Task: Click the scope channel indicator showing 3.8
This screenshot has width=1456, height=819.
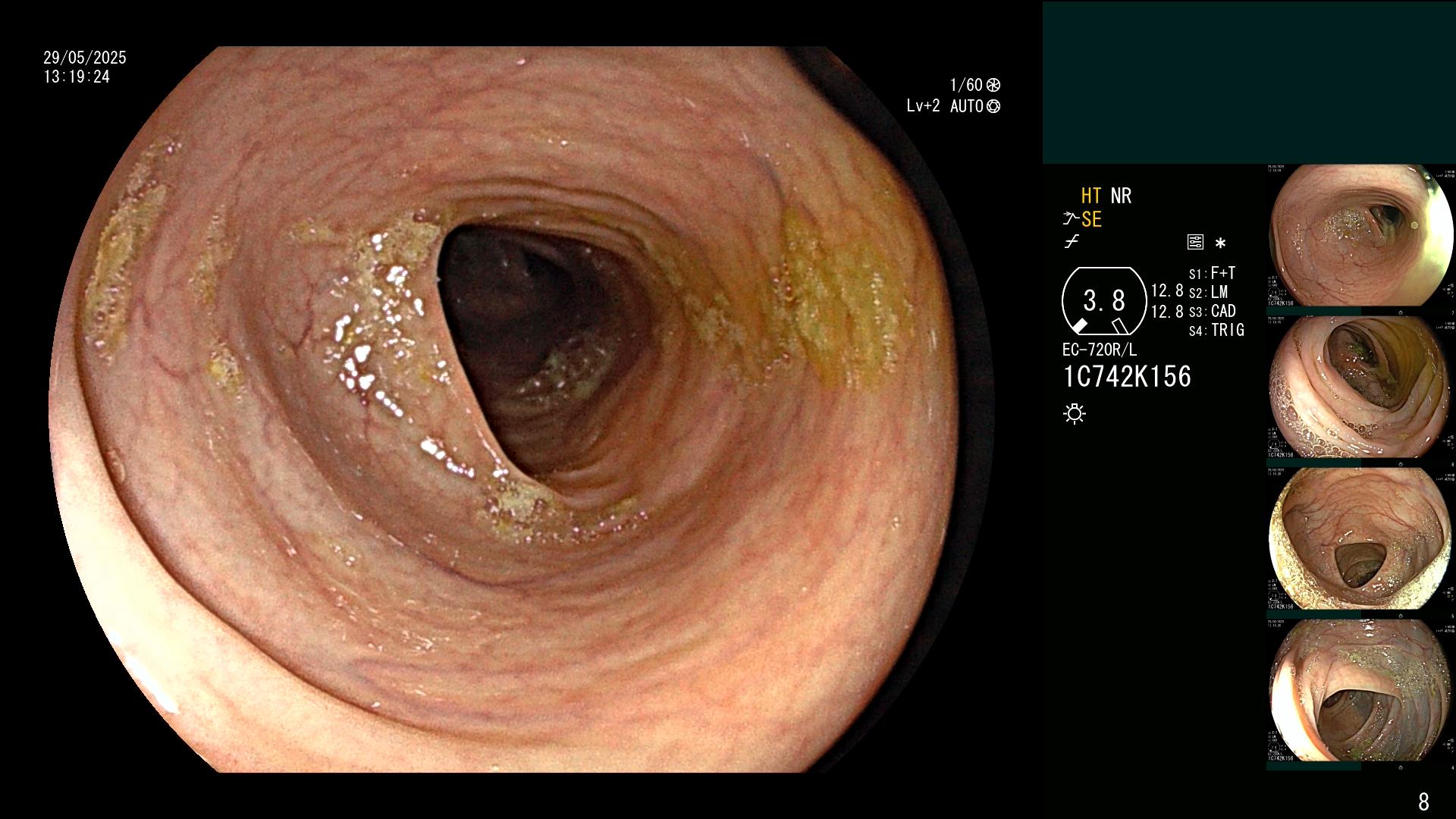Action: pos(1103,301)
